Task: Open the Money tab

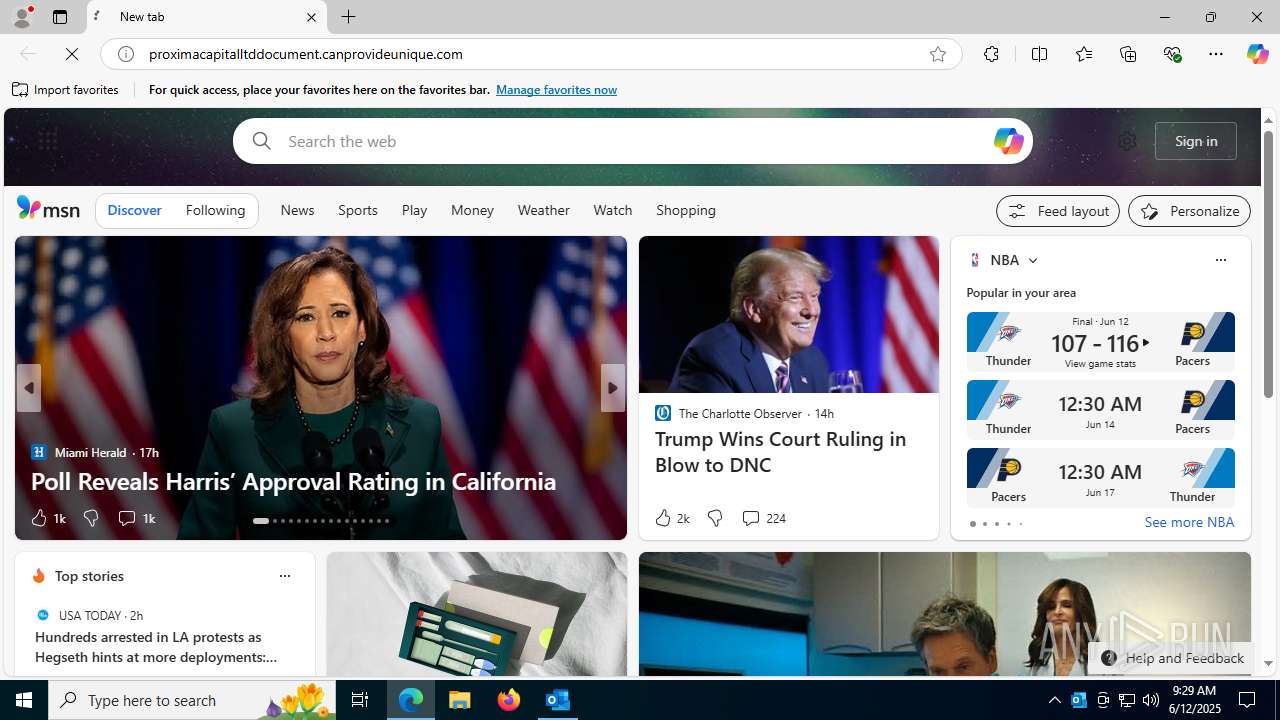Action: [472, 210]
